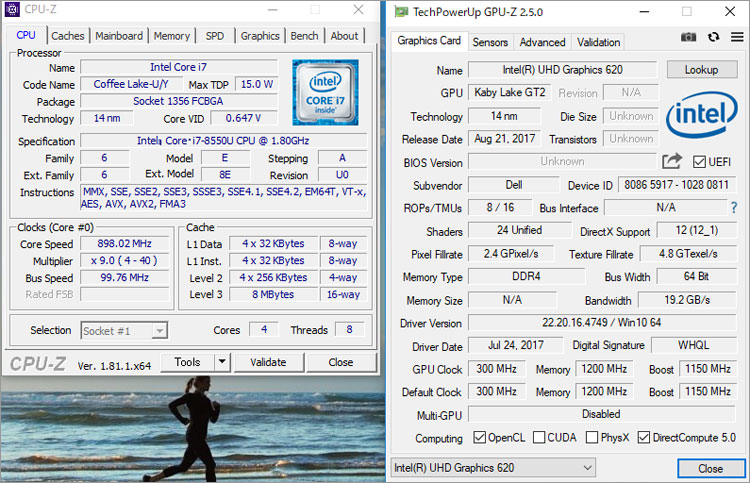
Task: Click the Core Speed value 898.02 MHz
Action: pos(125,243)
